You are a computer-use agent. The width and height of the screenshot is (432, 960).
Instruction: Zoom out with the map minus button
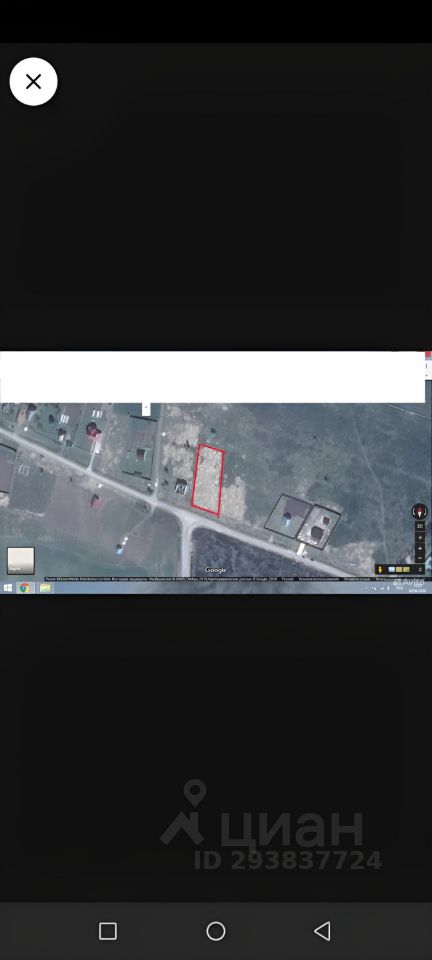click(420, 549)
